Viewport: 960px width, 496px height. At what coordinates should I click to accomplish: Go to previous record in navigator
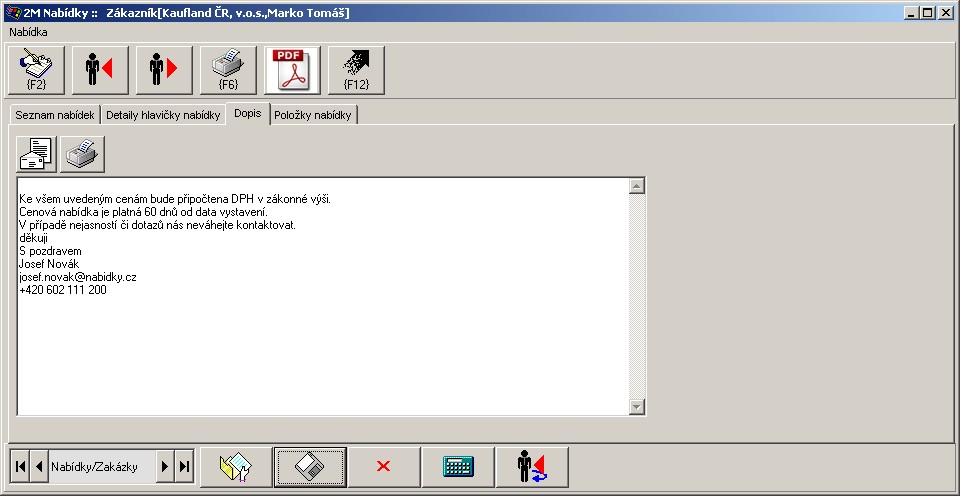39,467
